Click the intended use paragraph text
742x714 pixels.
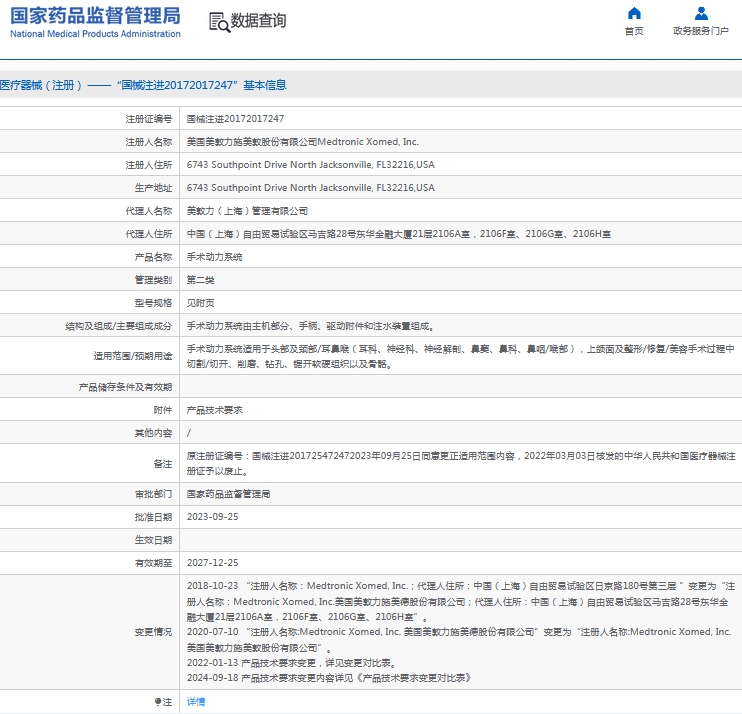460,356
